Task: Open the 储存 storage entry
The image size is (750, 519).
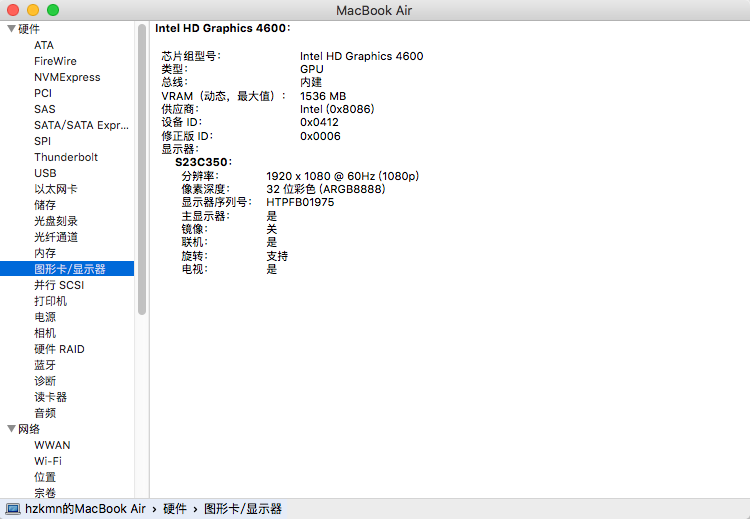Action: [45, 205]
